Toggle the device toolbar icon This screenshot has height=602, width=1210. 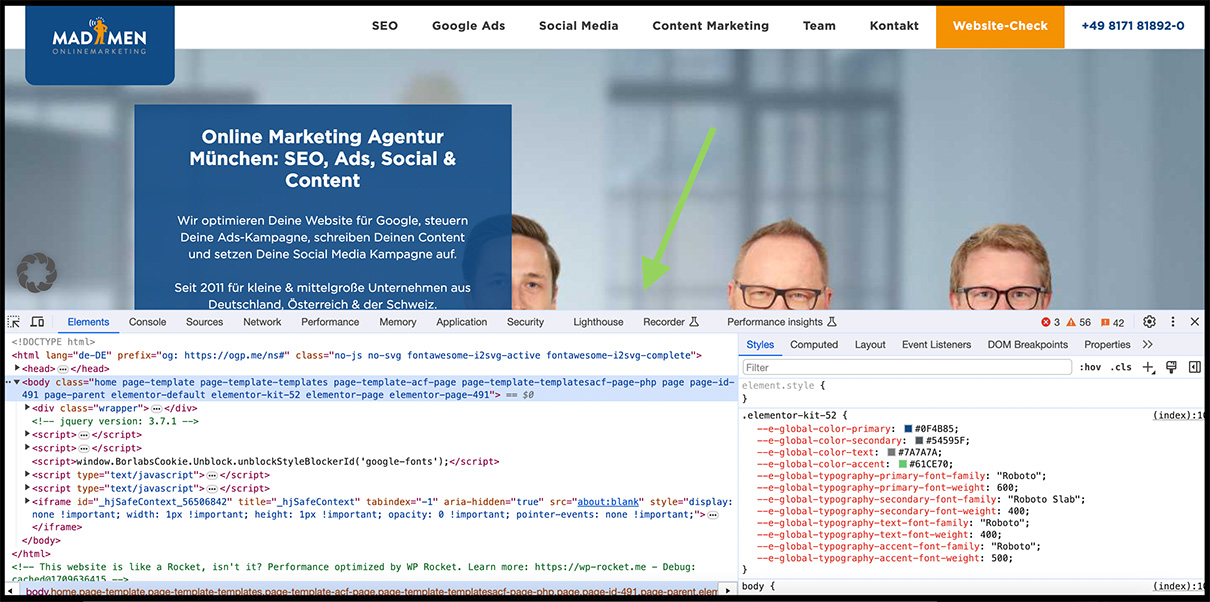click(x=37, y=322)
